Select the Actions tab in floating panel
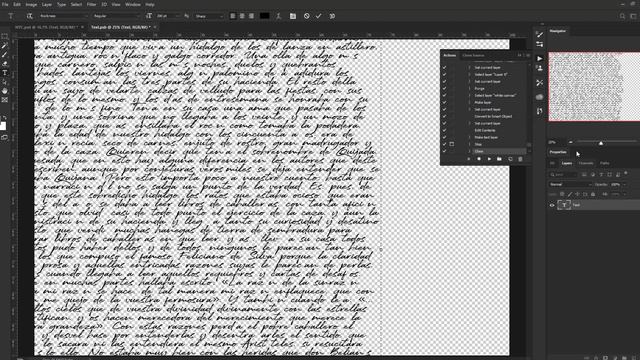This screenshot has height=360, width=640. pyautogui.click(x=449, y=55)
